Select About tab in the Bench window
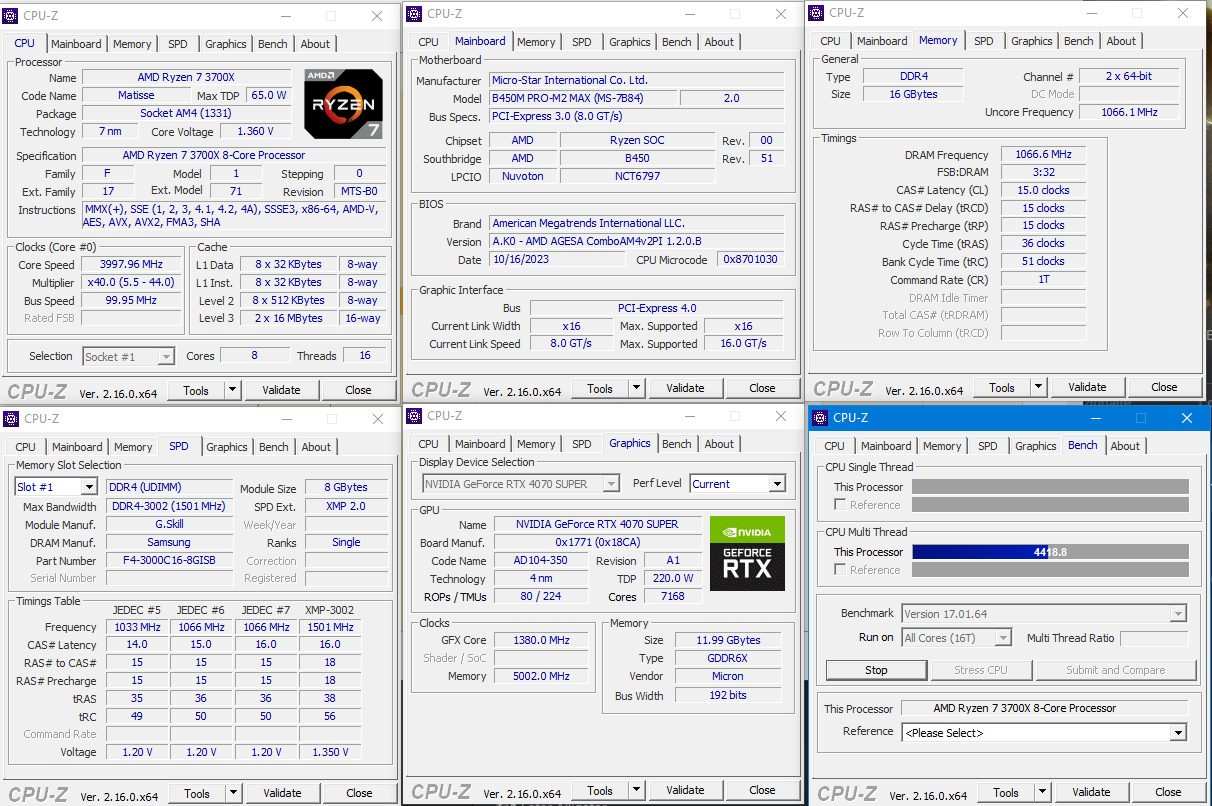 point(1125,446)
